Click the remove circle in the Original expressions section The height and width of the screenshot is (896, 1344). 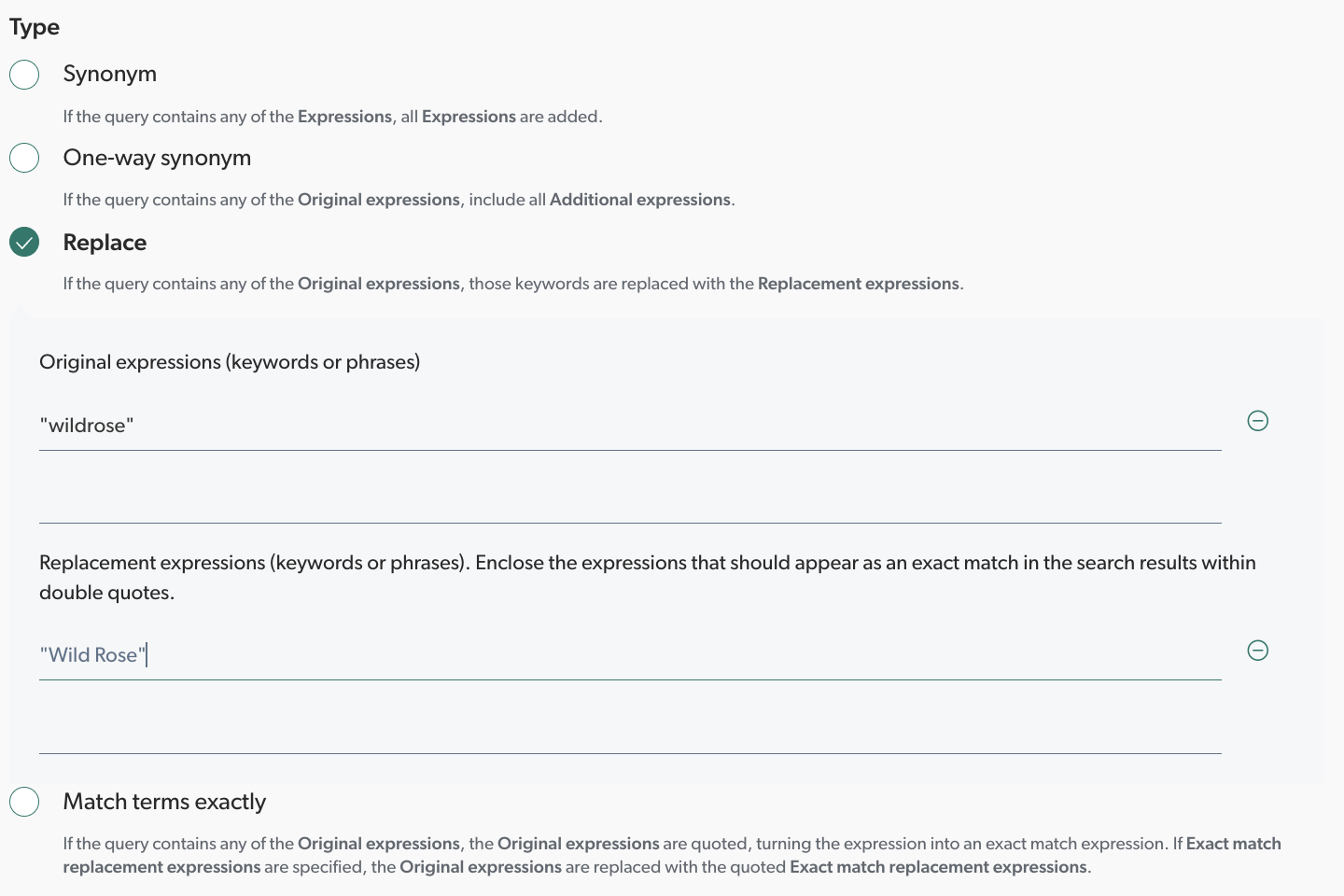click(1257, 421)
